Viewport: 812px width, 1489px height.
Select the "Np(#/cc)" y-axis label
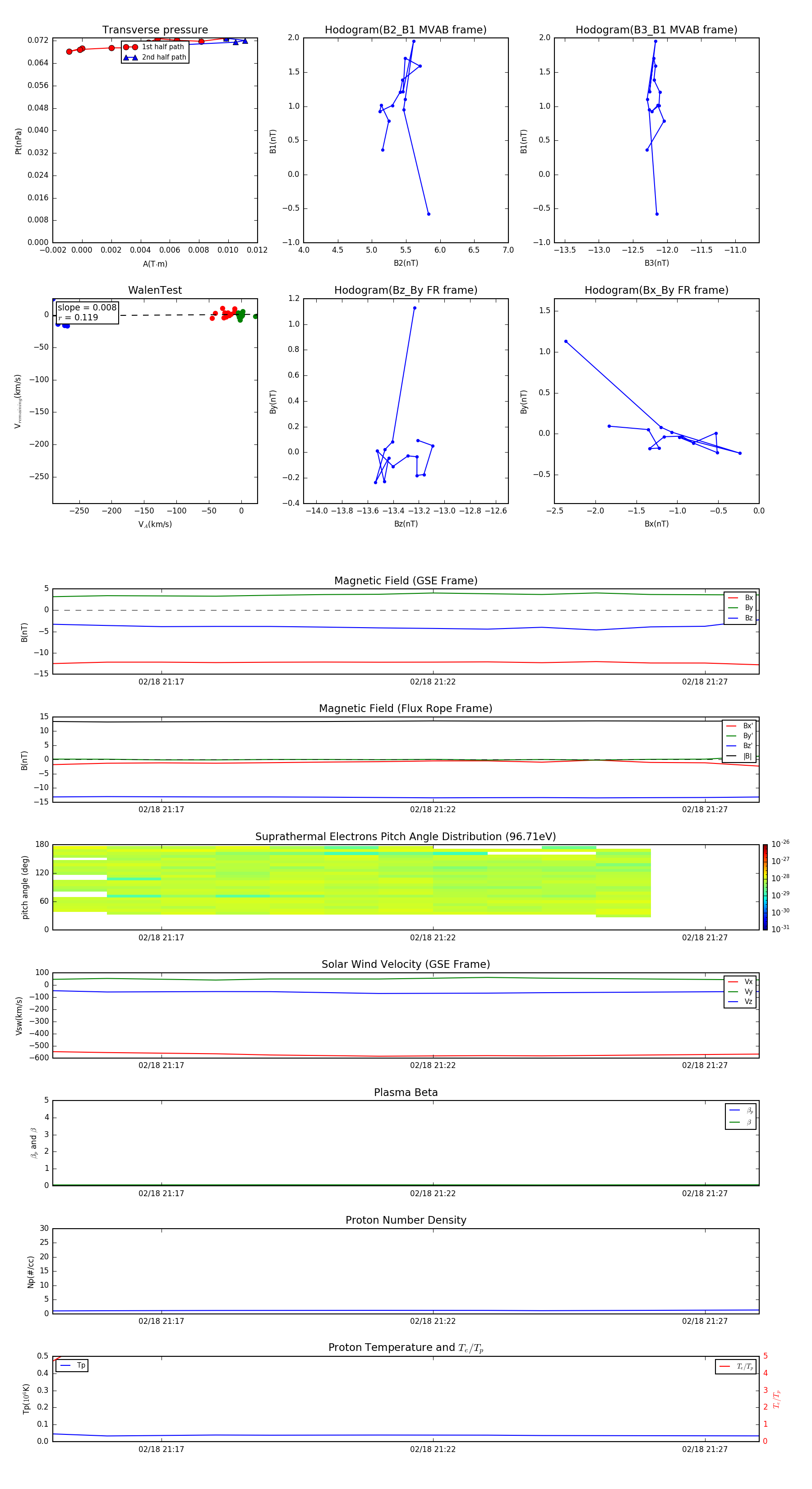[x=31, y=1272]
